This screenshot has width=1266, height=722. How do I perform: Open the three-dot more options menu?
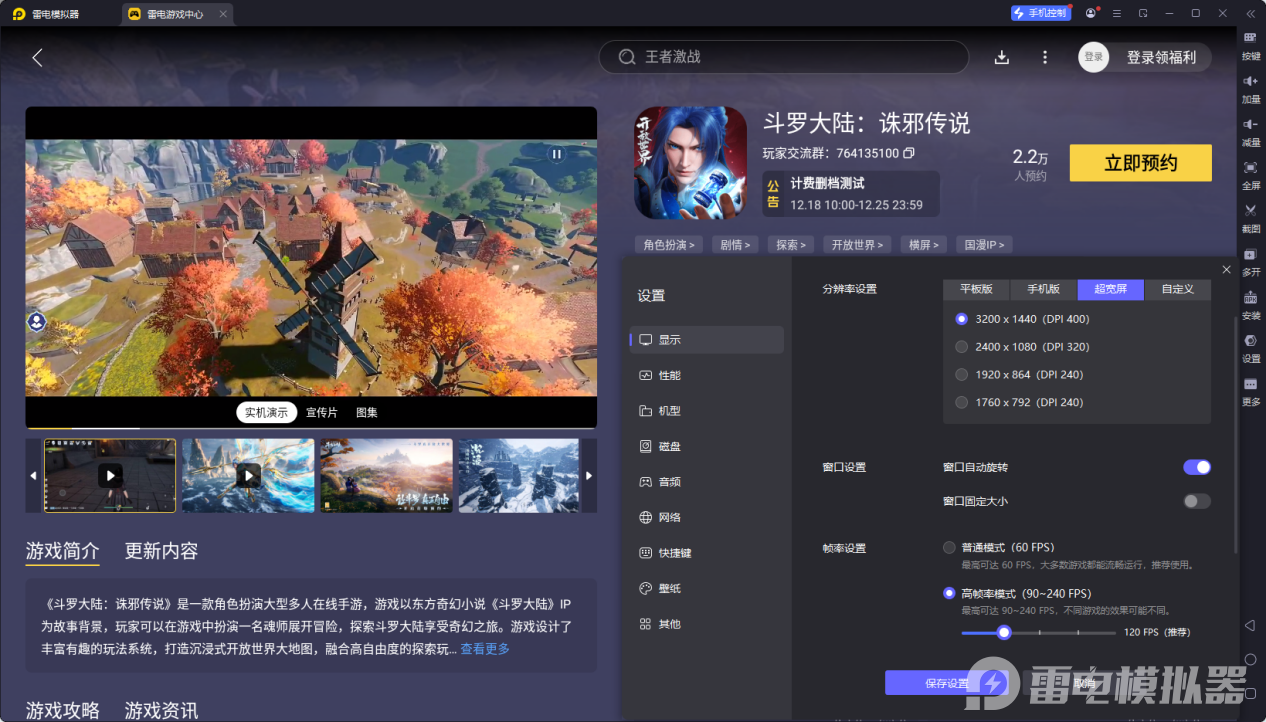pos(1045,57)
